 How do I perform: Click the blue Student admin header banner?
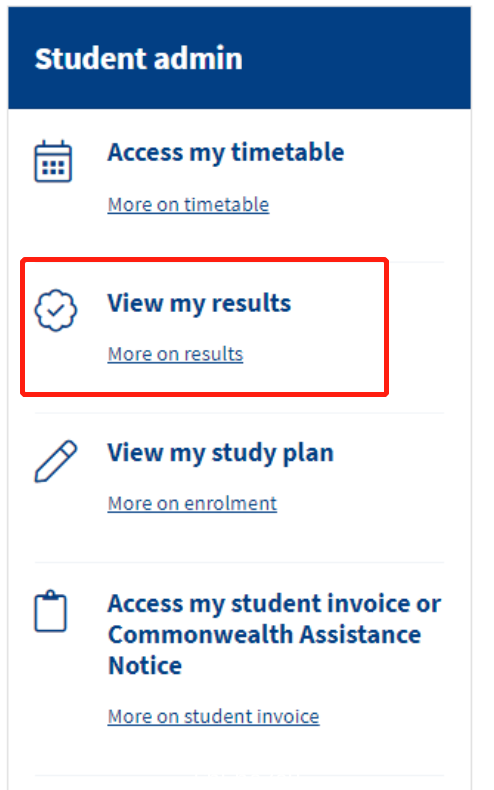239,58
